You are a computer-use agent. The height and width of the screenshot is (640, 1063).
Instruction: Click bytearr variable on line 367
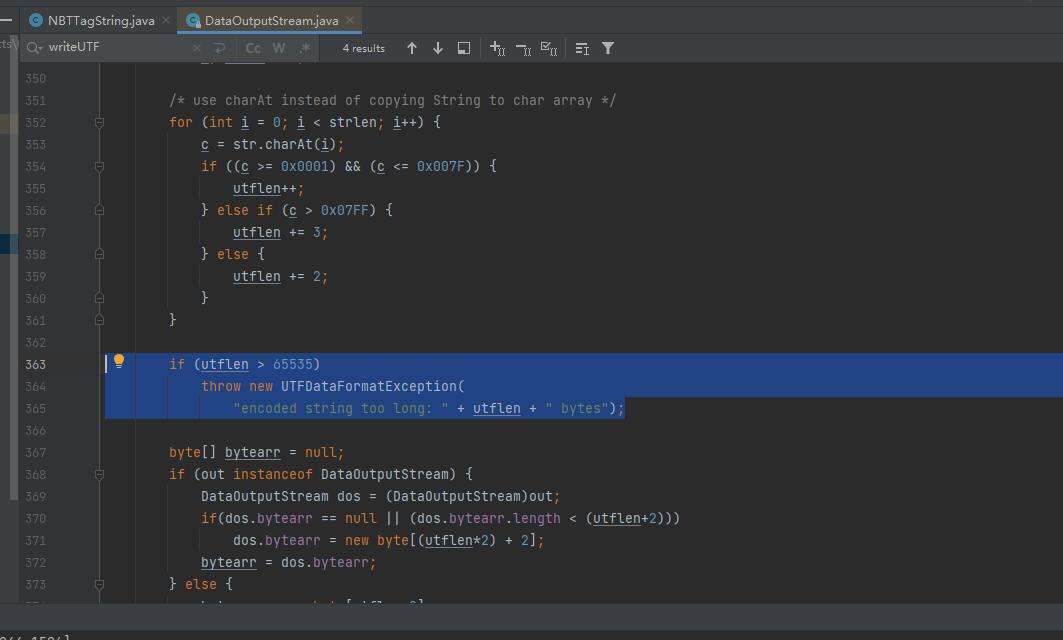252,453
